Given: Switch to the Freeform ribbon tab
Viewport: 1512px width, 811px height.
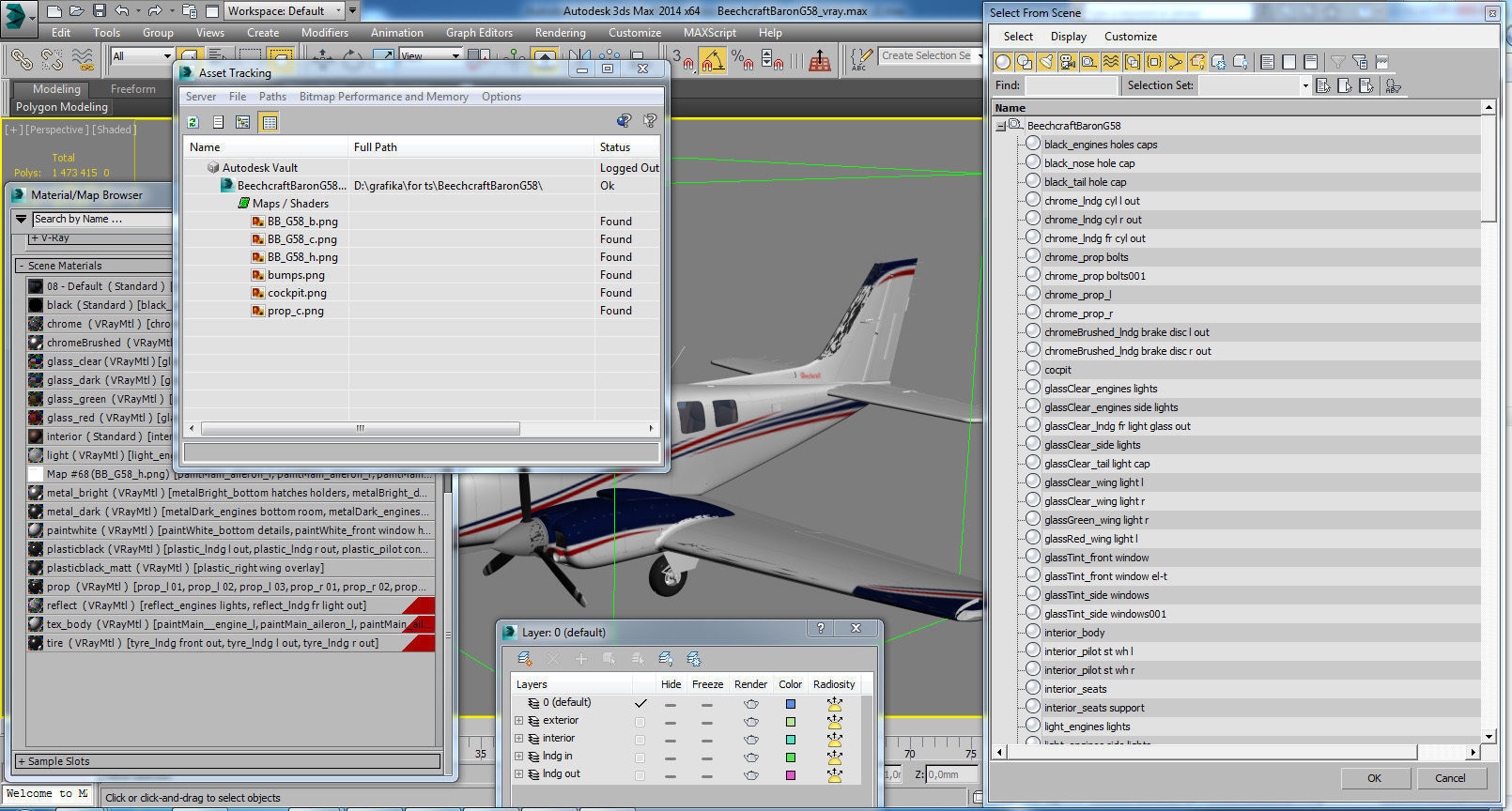Looking at the screenshot, I should 133,89.
